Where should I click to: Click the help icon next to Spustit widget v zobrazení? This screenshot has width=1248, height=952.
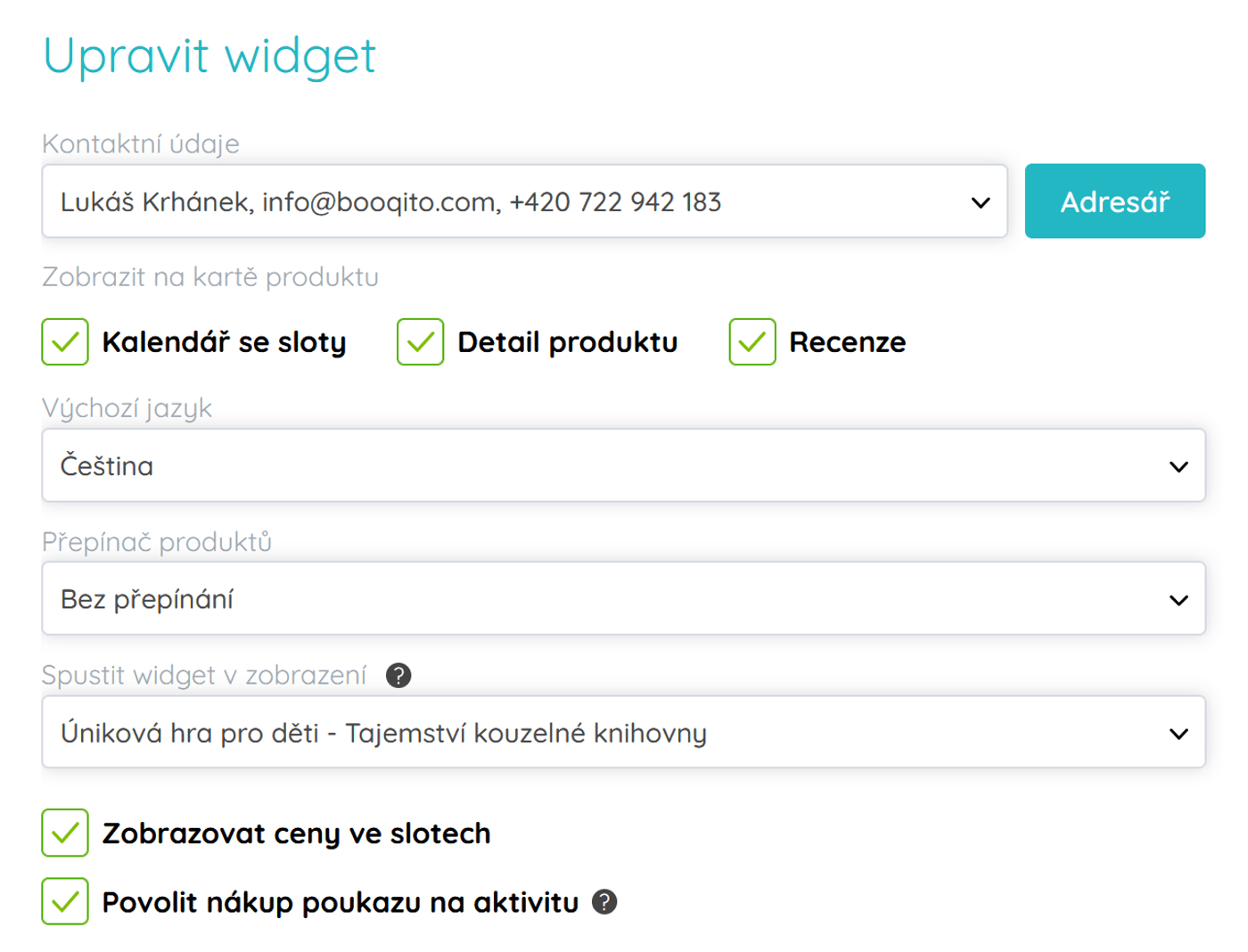click(x=398, y=677)
